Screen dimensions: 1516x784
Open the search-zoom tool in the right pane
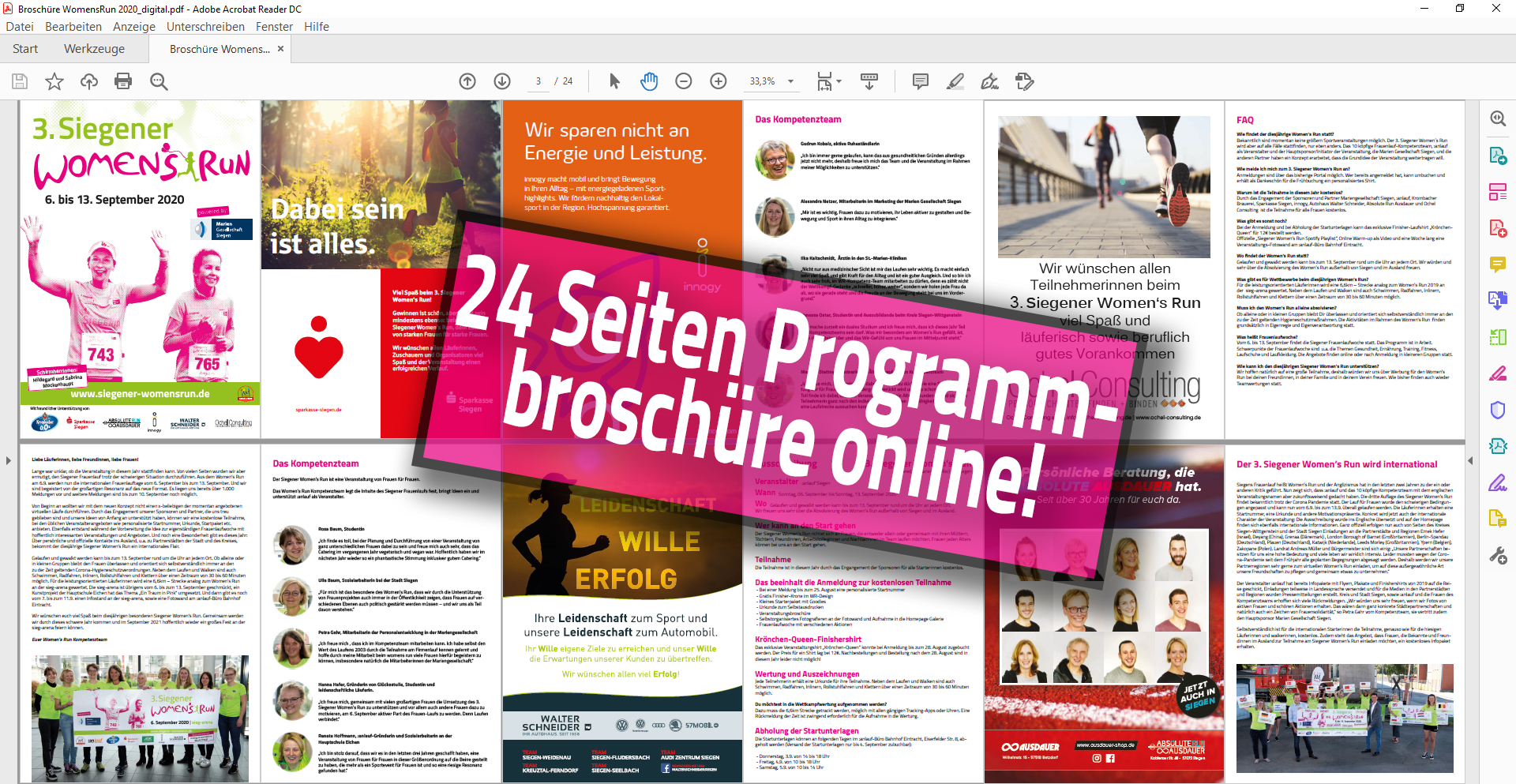coord(1498,118)
